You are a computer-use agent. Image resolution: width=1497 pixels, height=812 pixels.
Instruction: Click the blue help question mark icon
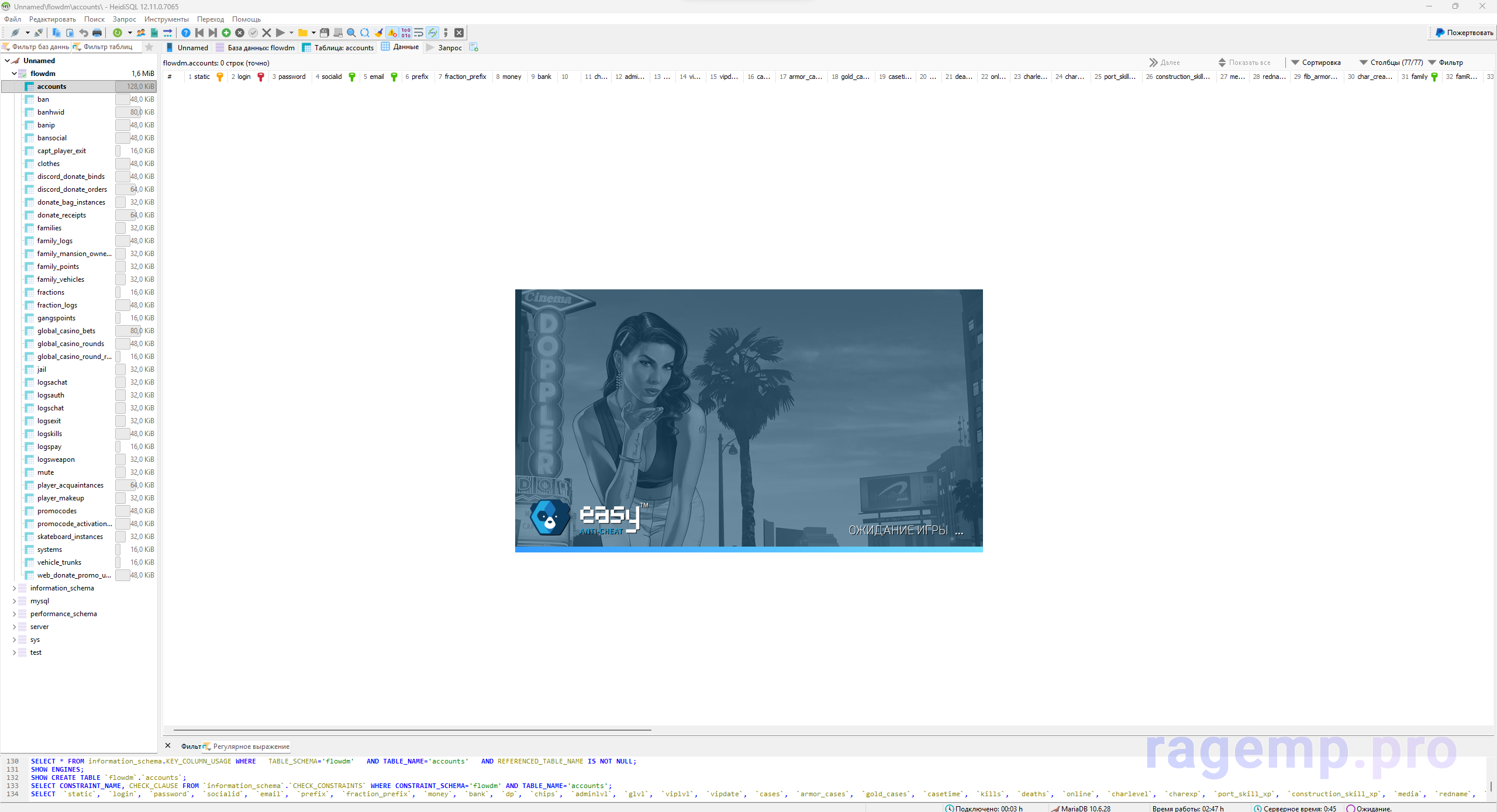point(186,33)
